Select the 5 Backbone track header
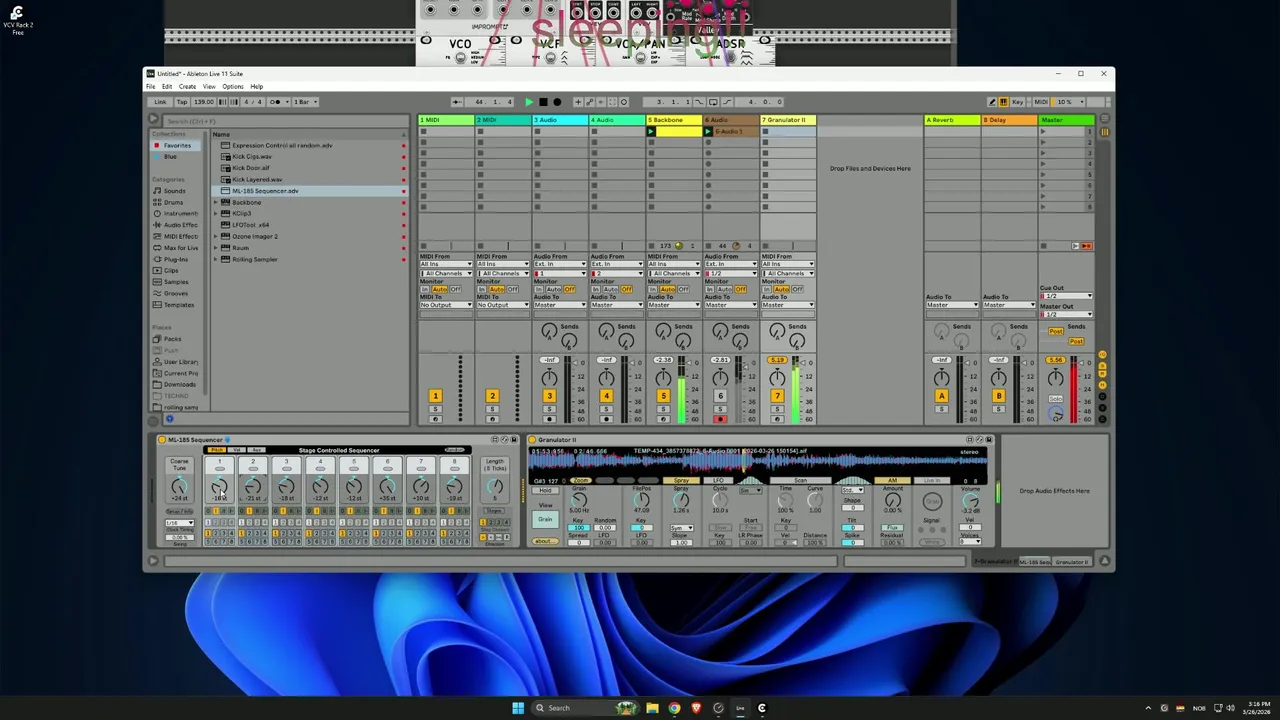1280x720 pixels. [x=674, y=120]
